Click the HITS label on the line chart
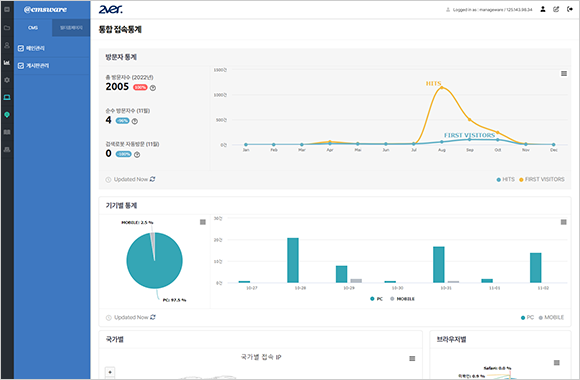This screenshot has width=580, height=380. pos(433,84)
